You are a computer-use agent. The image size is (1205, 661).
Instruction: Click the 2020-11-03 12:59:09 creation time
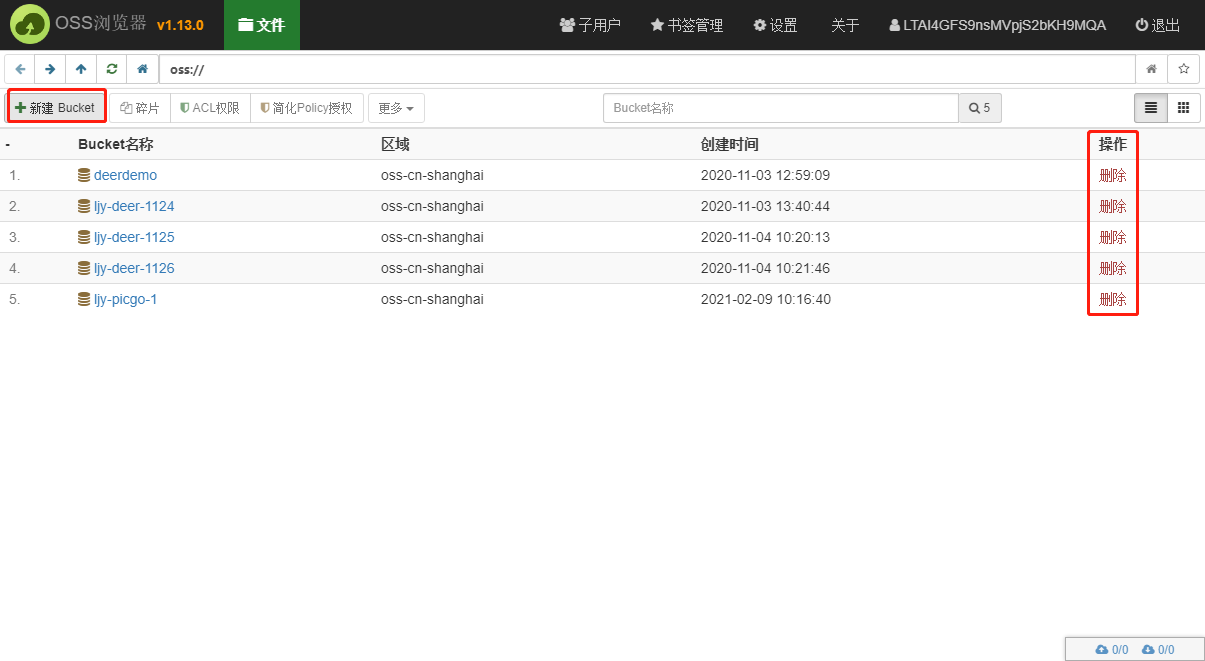pos(765,175)
